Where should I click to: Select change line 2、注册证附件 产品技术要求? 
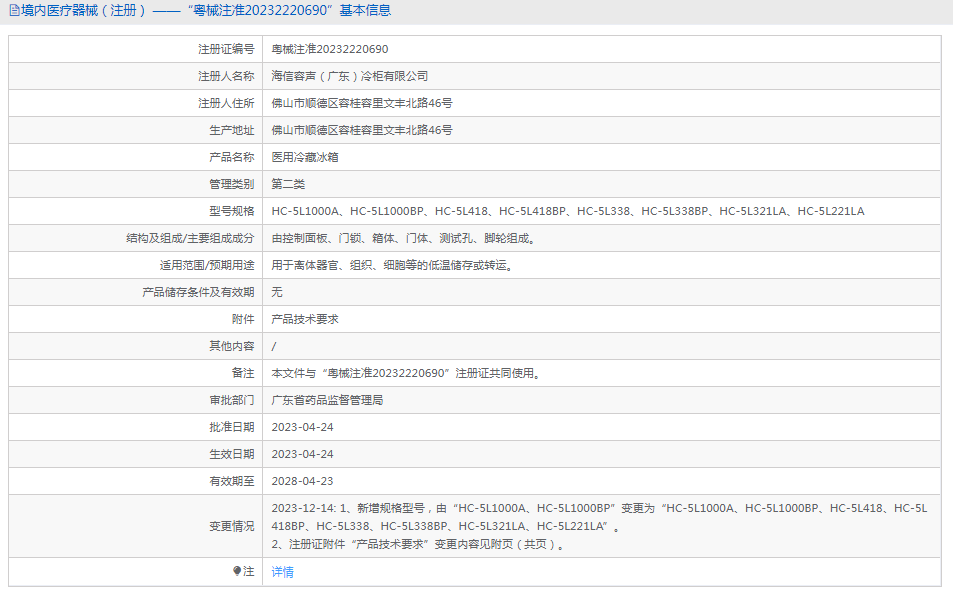coord(419,545)
